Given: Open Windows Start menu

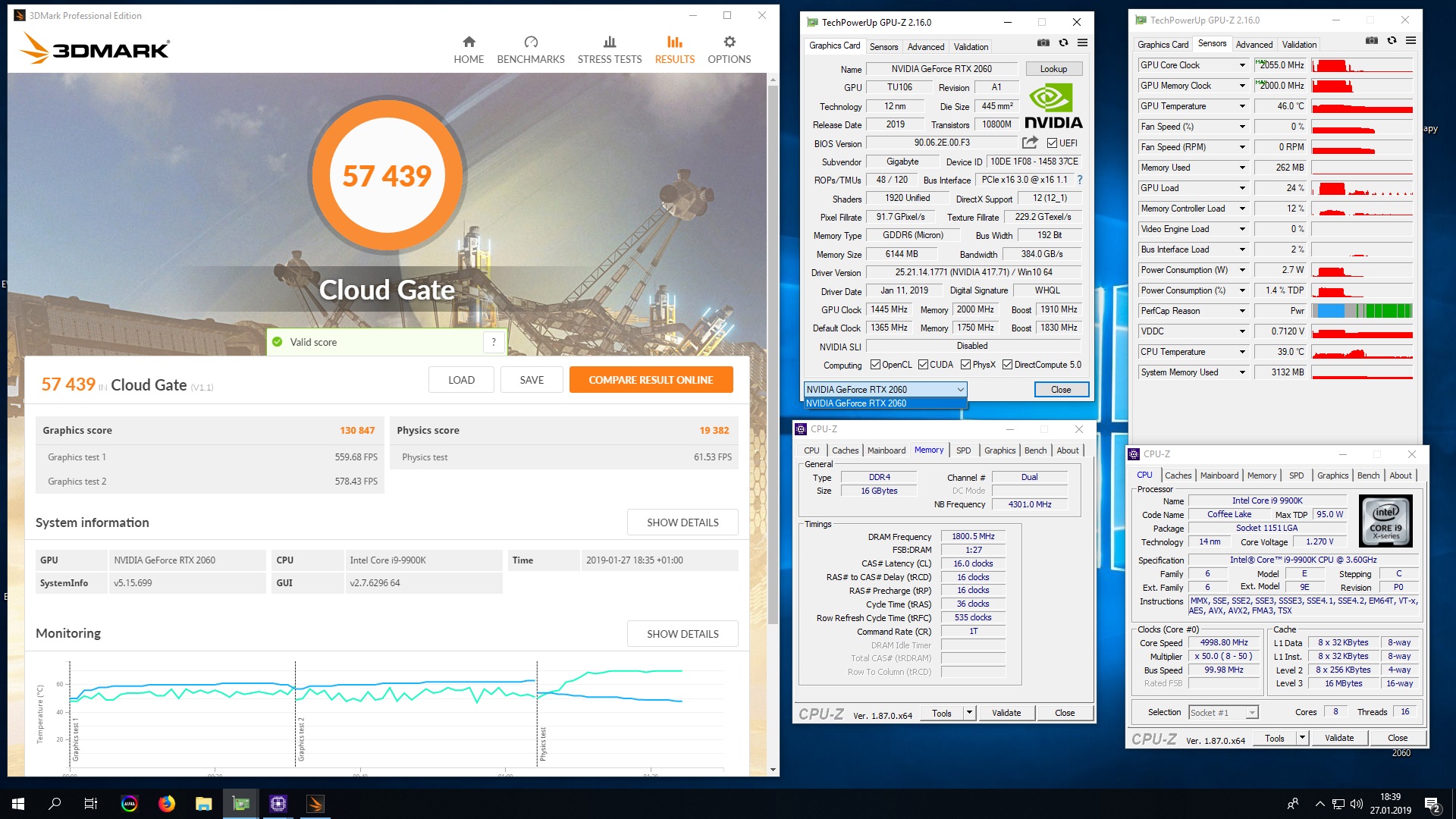Looking at the screenshot, I should click(18, 803).
